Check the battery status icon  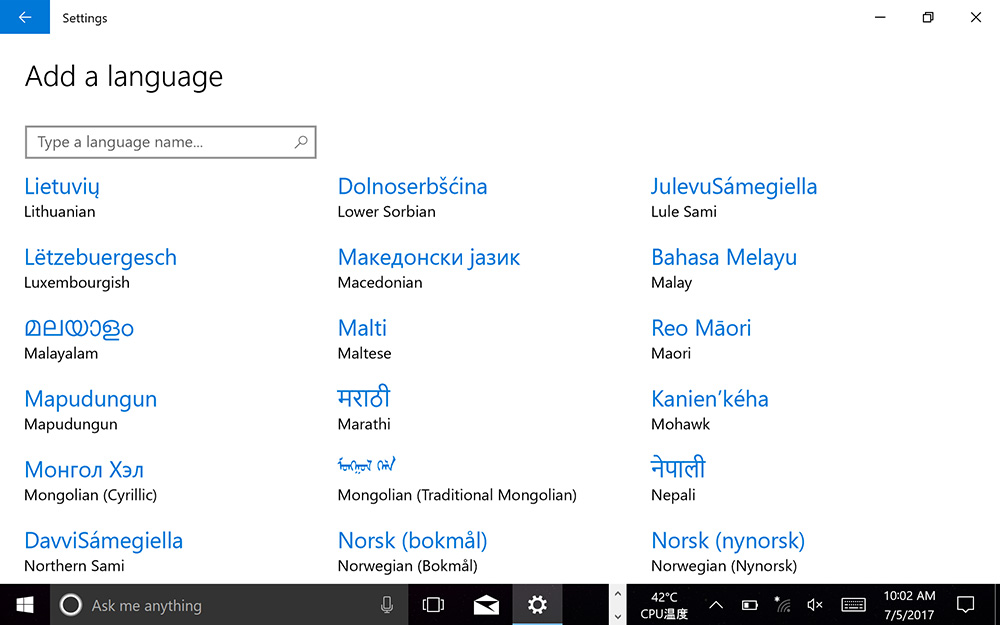point(750,605)
